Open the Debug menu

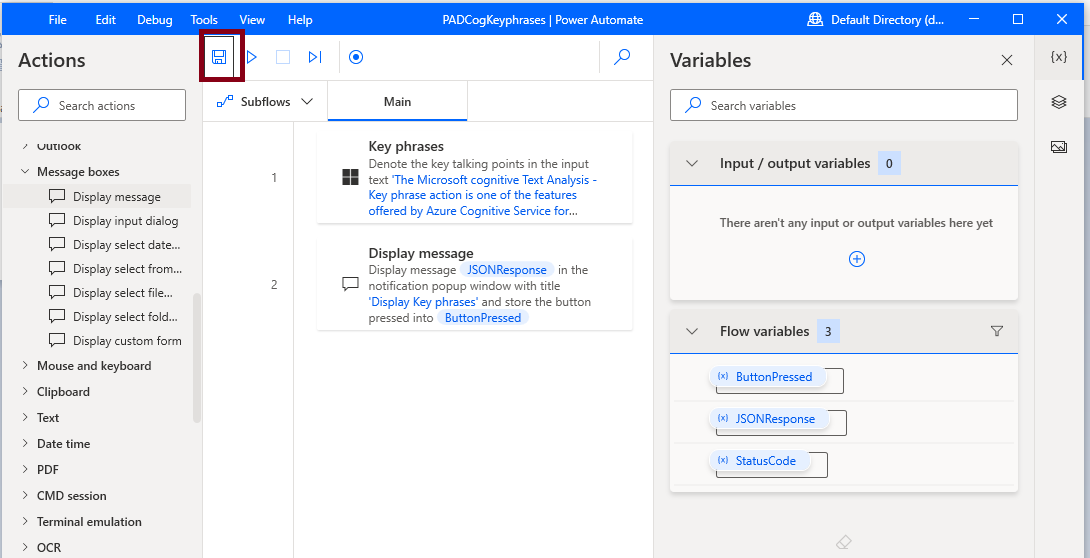[154, 20]
